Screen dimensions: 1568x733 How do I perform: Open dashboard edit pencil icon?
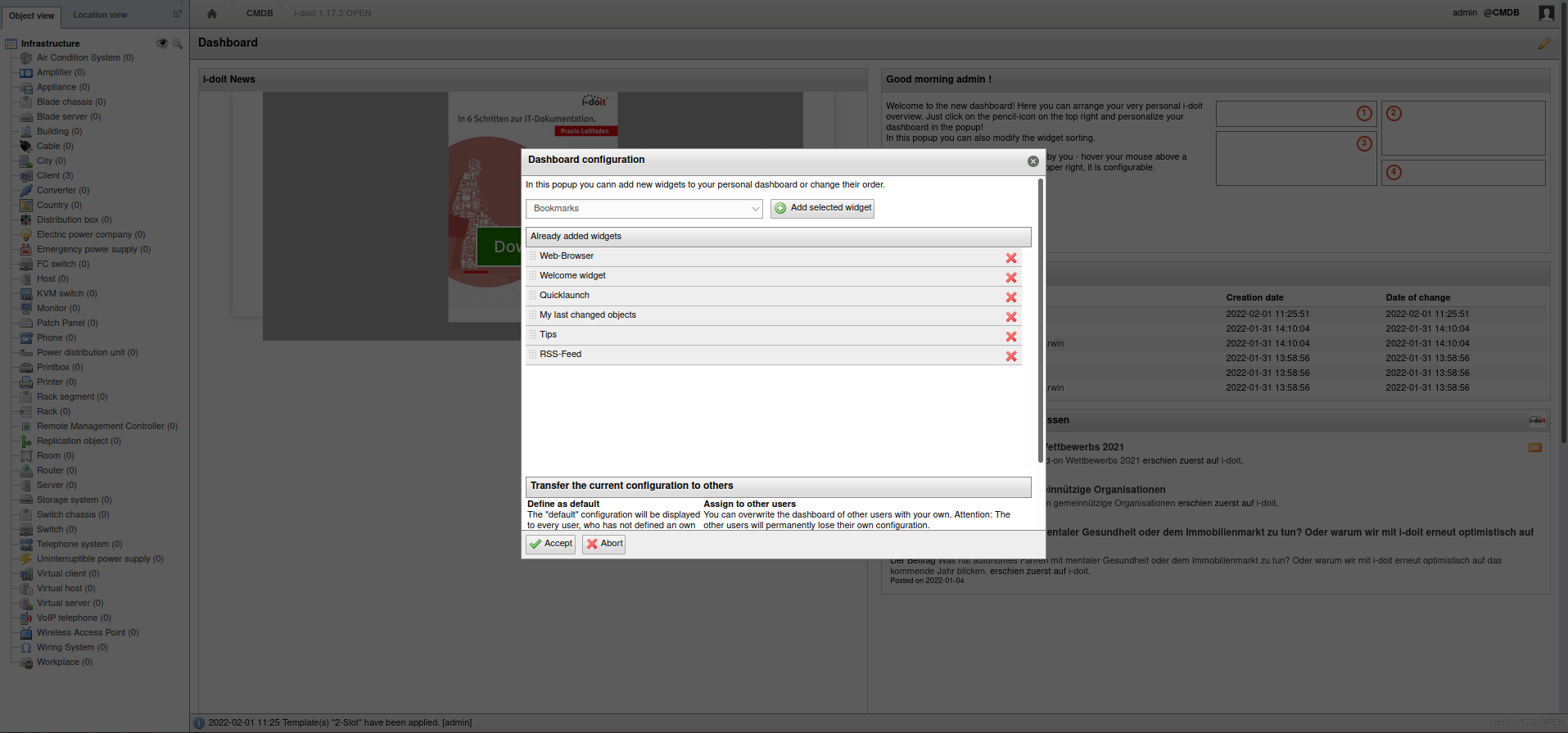(1543, 43)
